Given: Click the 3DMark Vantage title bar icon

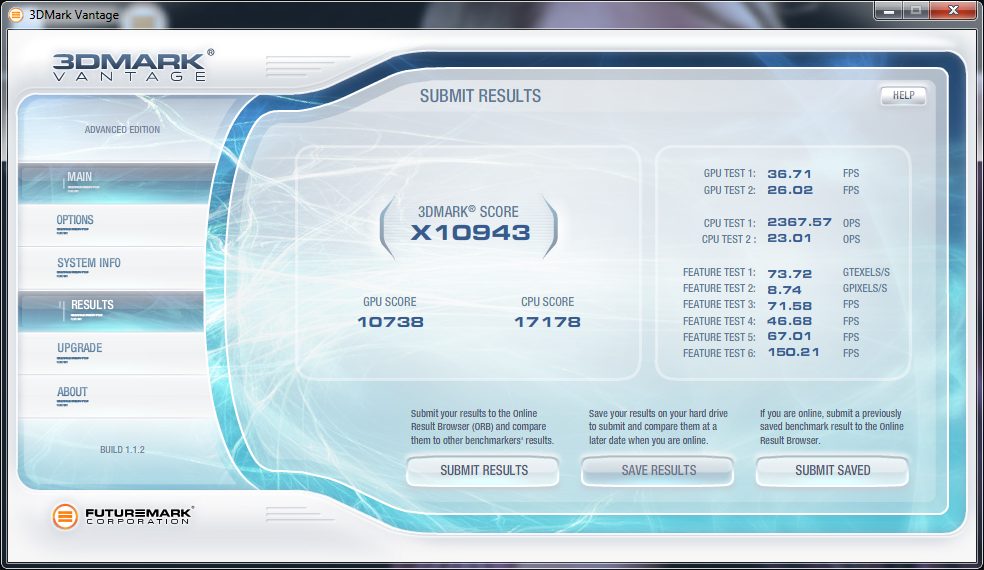Looking at the screenshot, I should (15, 14).
